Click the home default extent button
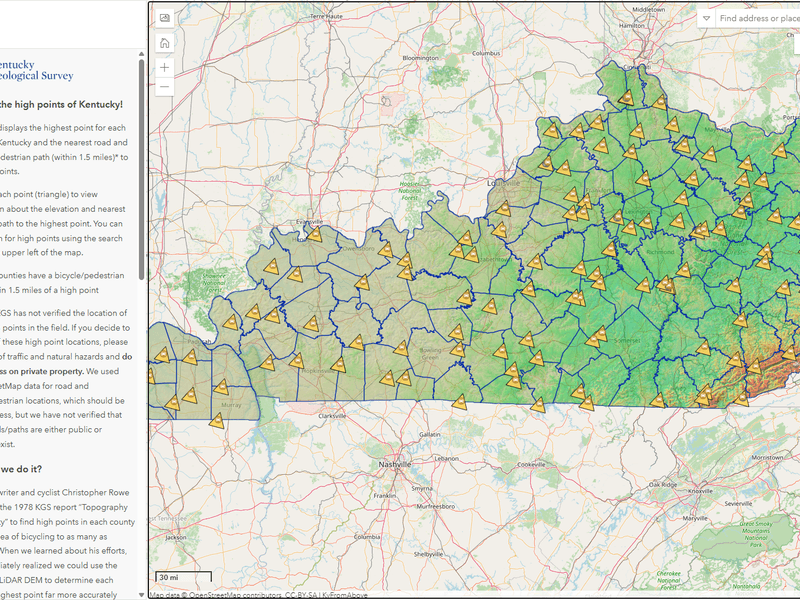This screenshot has height=600, width=800. pyautogui.click(x=165, y=43)
